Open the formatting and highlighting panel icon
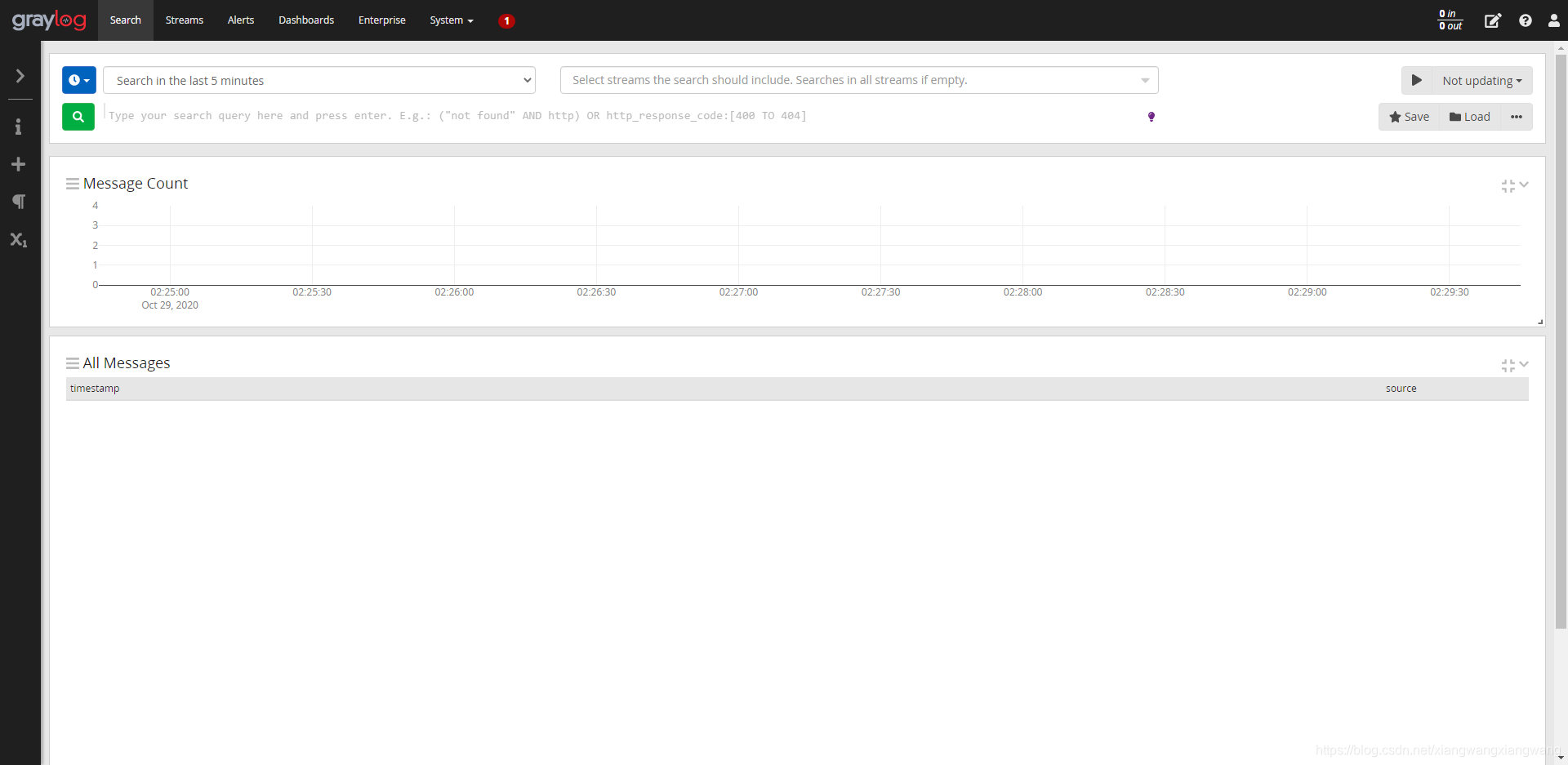This screenshot has width=1568, height=765. point(19,202)
